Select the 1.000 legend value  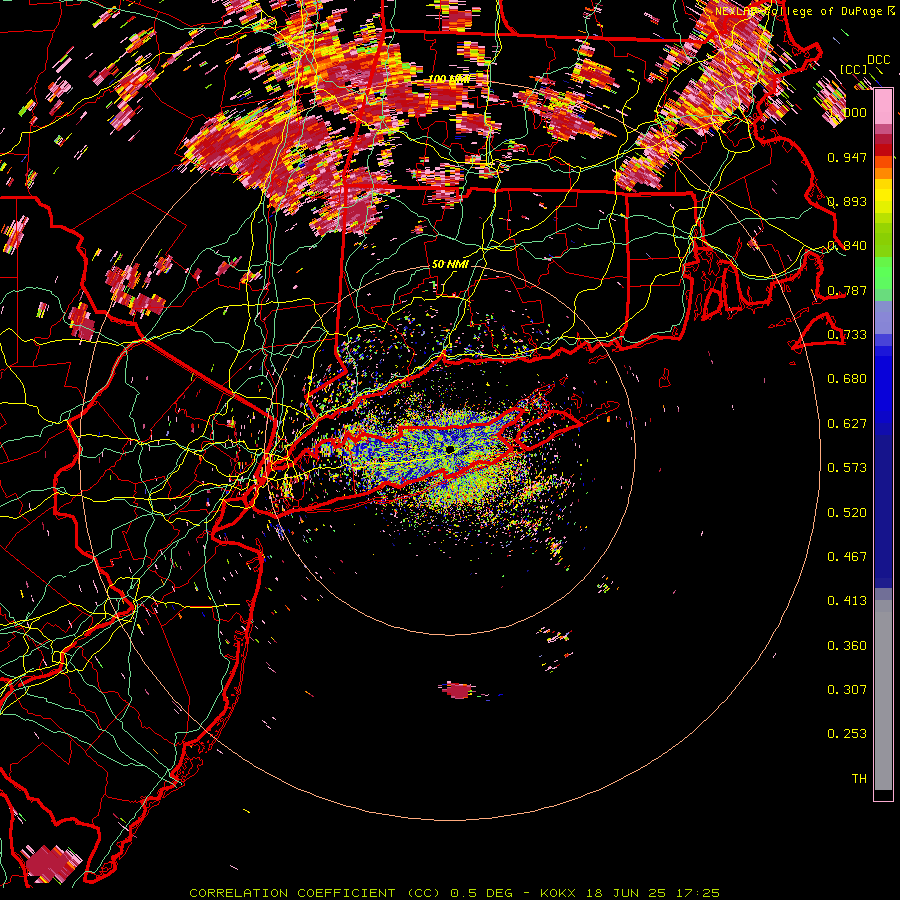[847, 112]
